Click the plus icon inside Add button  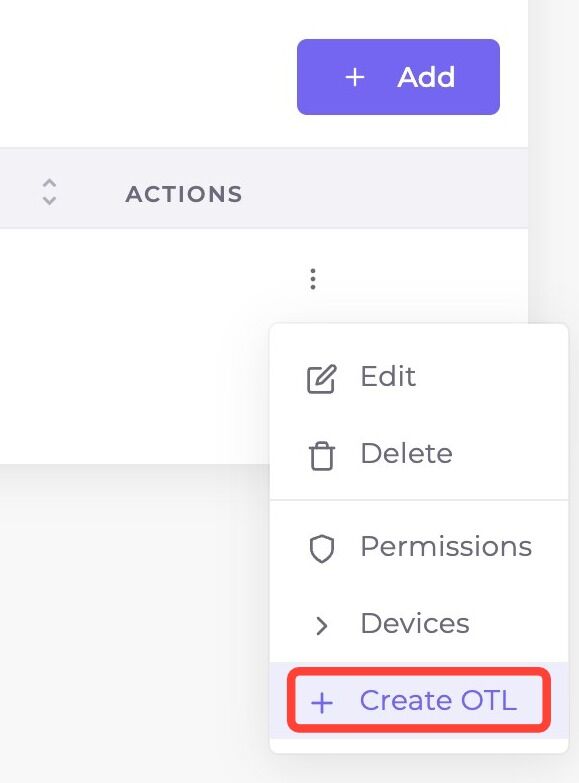(355, 77)
